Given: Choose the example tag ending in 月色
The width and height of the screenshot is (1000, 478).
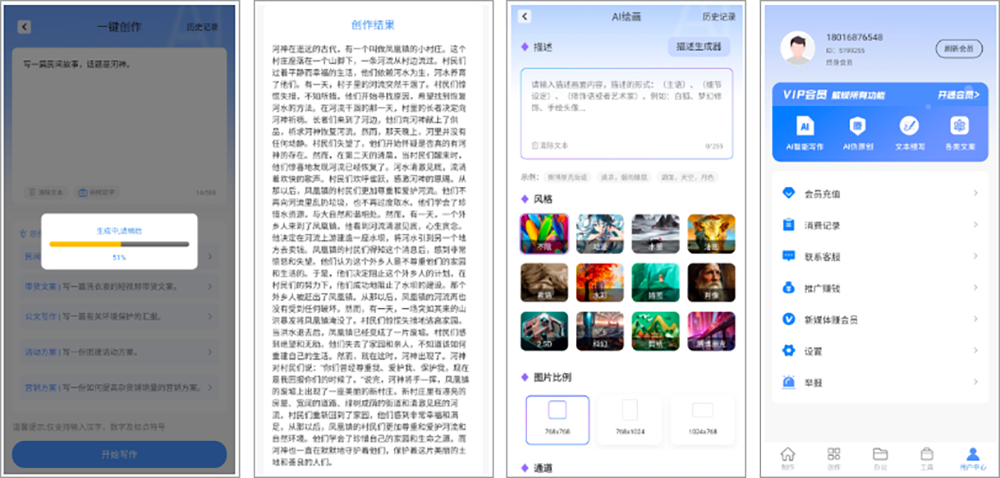Looking at the screenshot, I should tap(687, 177).
